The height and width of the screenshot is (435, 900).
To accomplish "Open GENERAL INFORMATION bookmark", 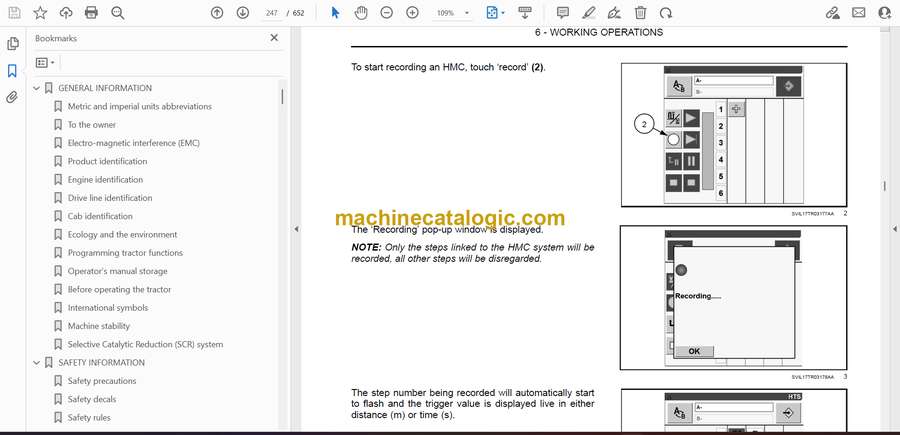I will coord(105,88).
